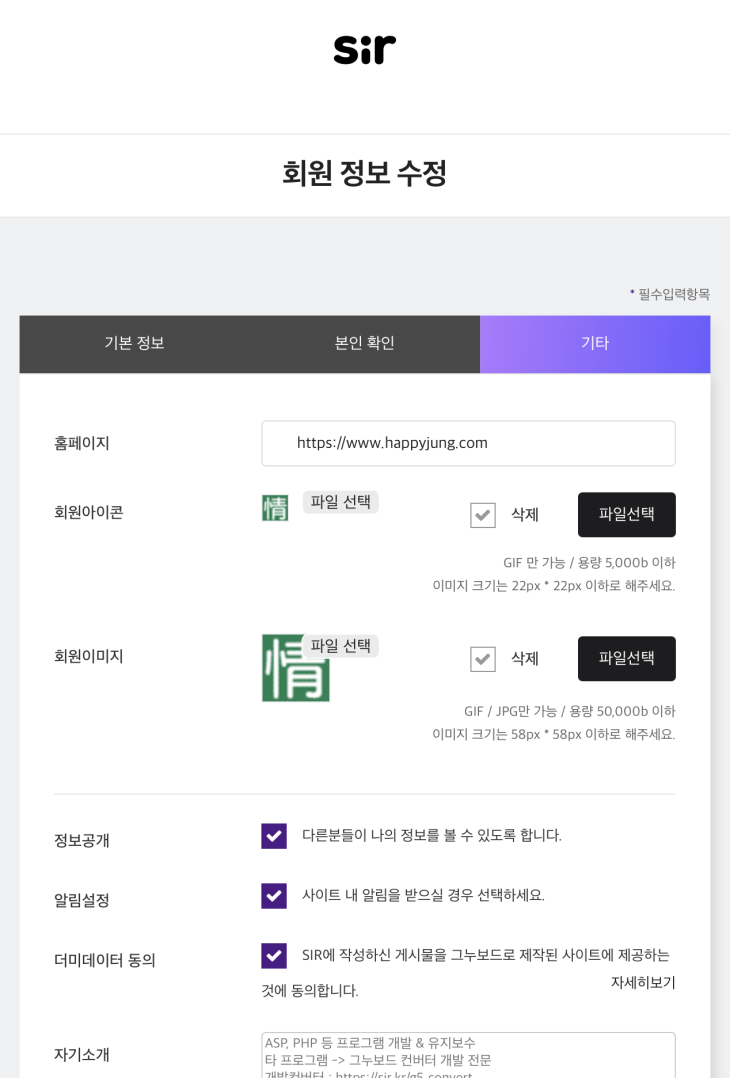Toggle the 더미데이터 동의 checkbox
Image resolution: width=730 pixels, height=1078 pixels.
pyautogui.click(x=274, y=956)
